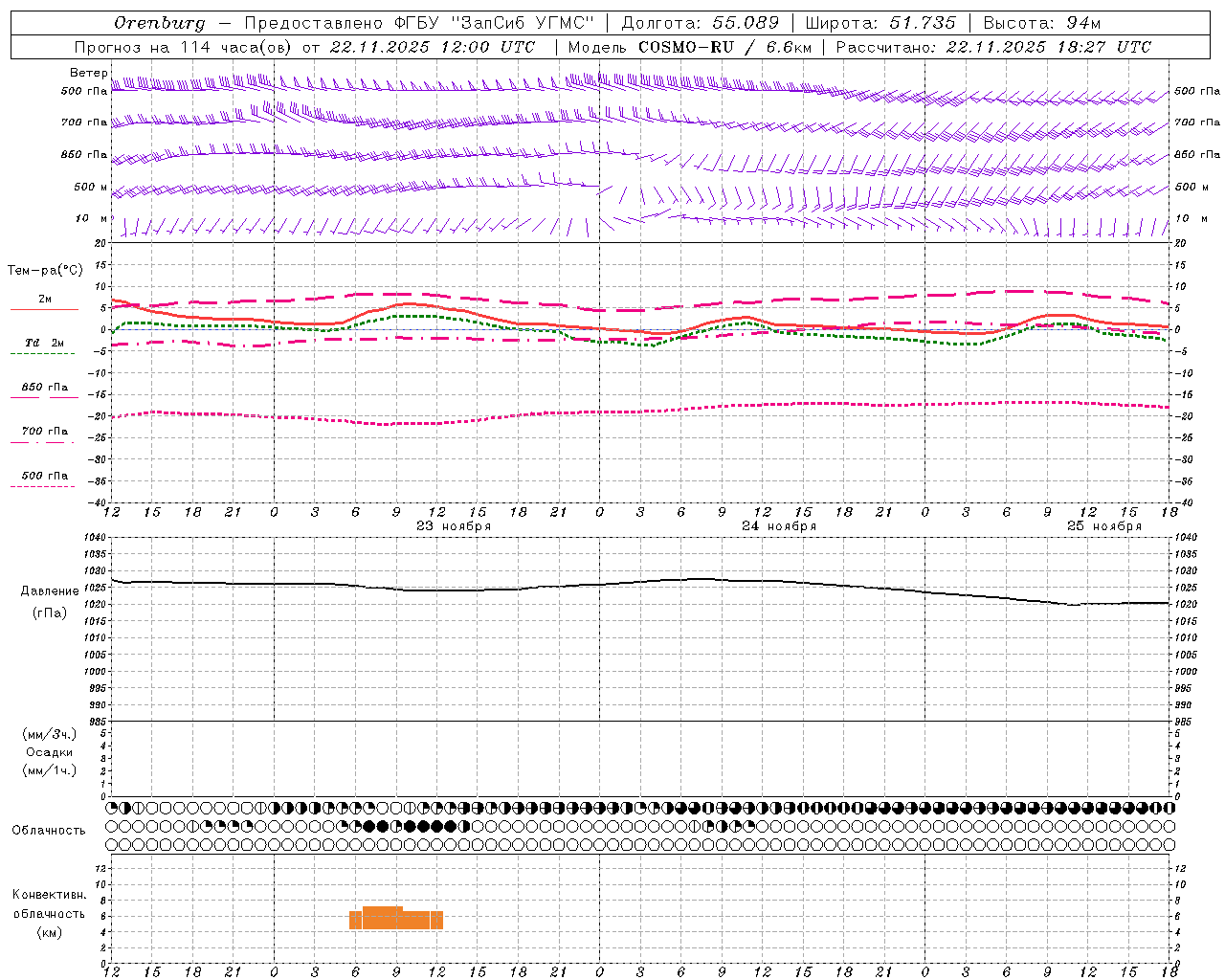The image size is (1225, 980).
Task: Click the '(мм/3ч.)' precipitation unit label
Action: pos(50,735)
